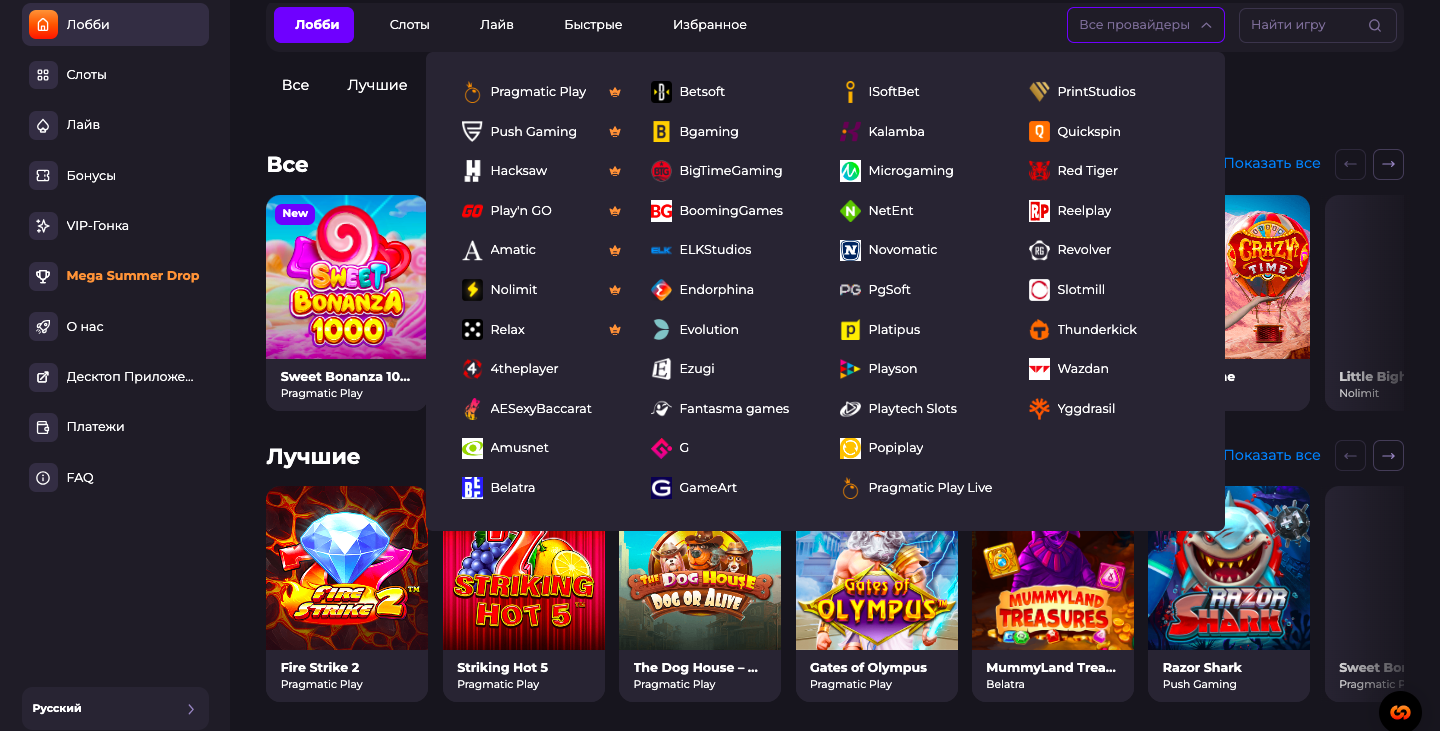Focus the Найти игру search field
The height and width of the screenshot is (731, 1440).
[1318, 25]
